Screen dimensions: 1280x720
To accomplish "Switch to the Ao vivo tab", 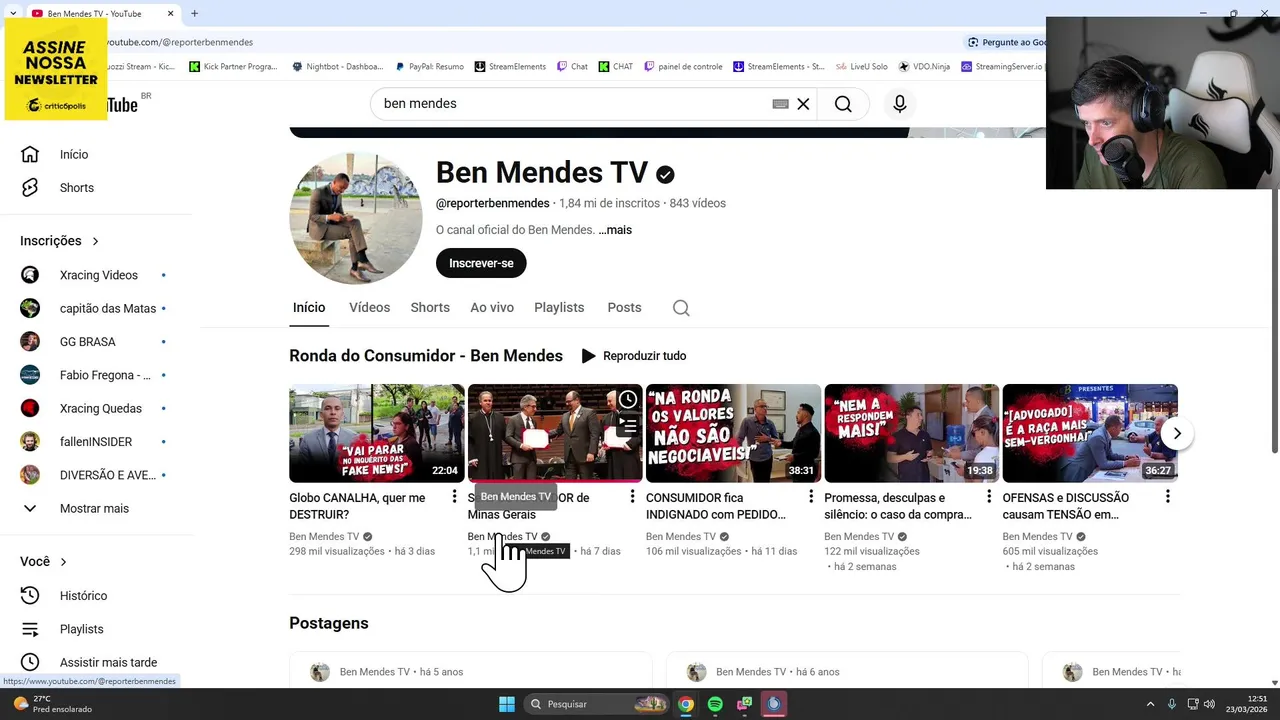I will [x=492, y=308].
